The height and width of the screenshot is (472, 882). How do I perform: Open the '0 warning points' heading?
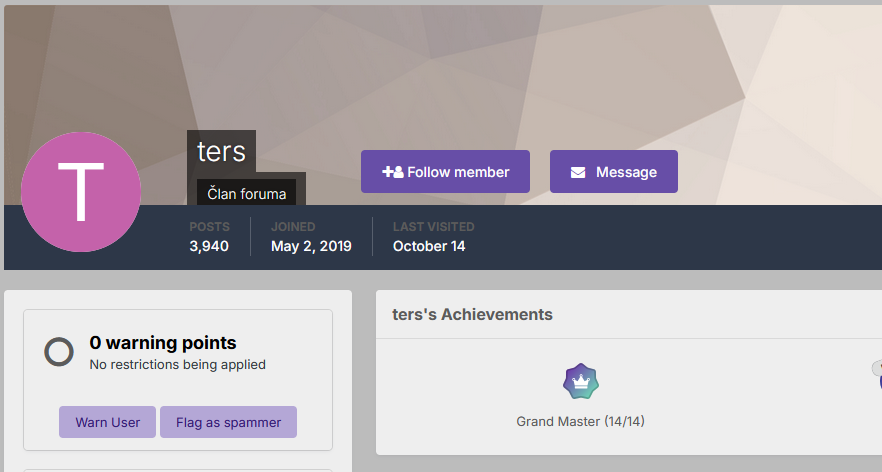click(163, 343)
